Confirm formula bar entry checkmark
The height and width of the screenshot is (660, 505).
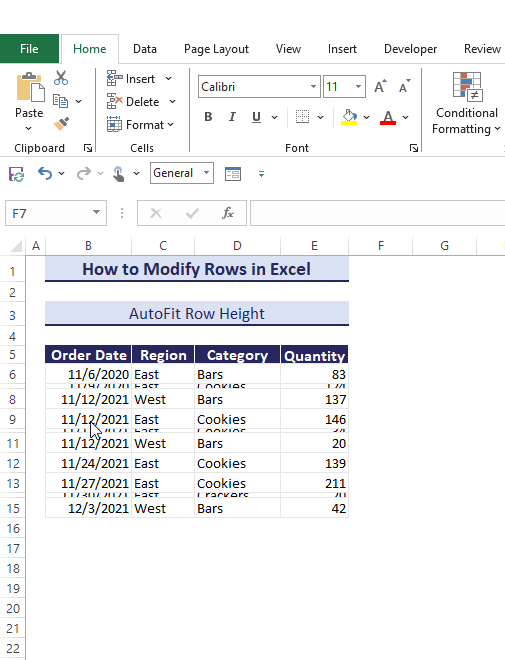point(192,213)
